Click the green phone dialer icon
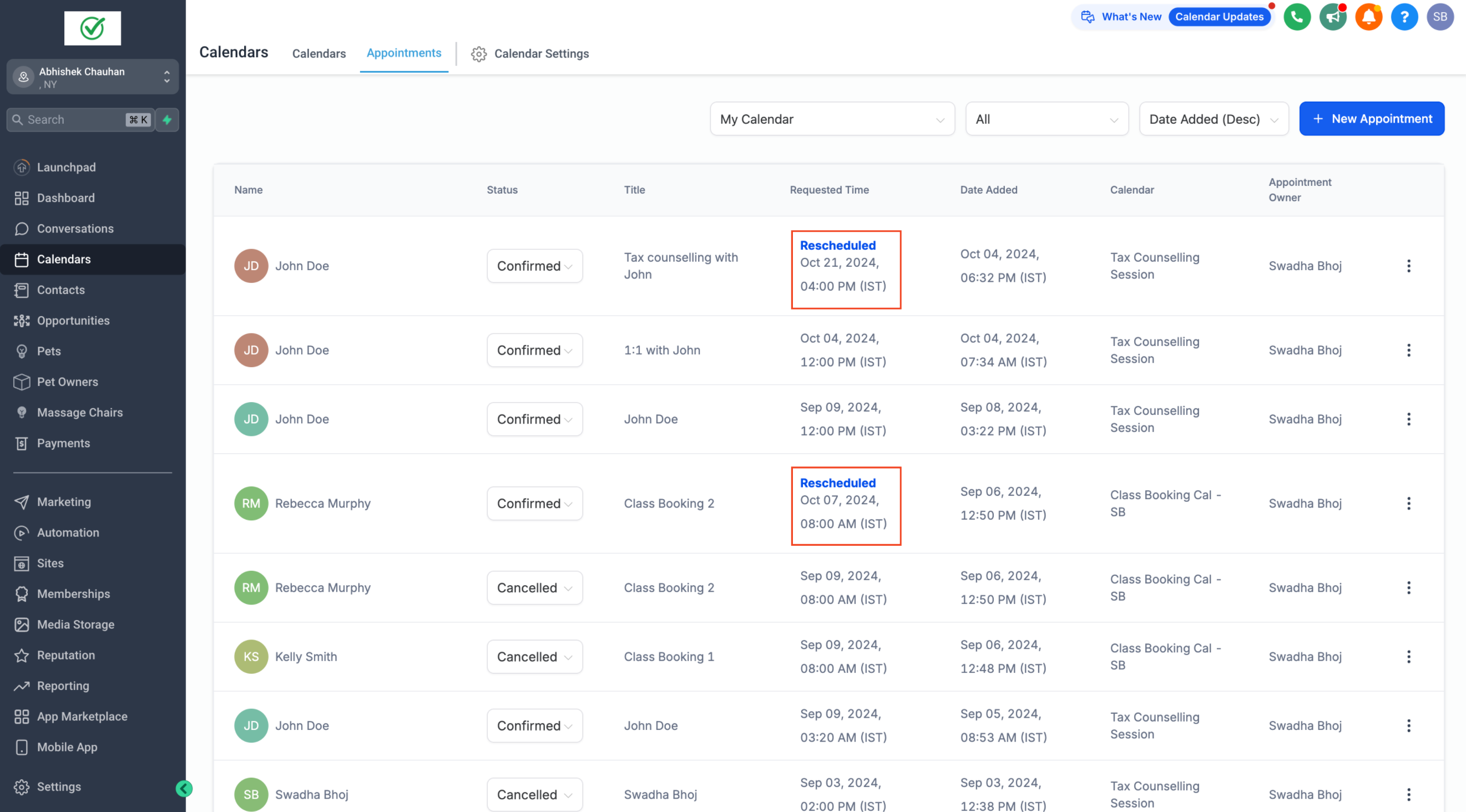Viewport: 1466px width, 812px height. pyautogui.click(x=1297, y=17)
